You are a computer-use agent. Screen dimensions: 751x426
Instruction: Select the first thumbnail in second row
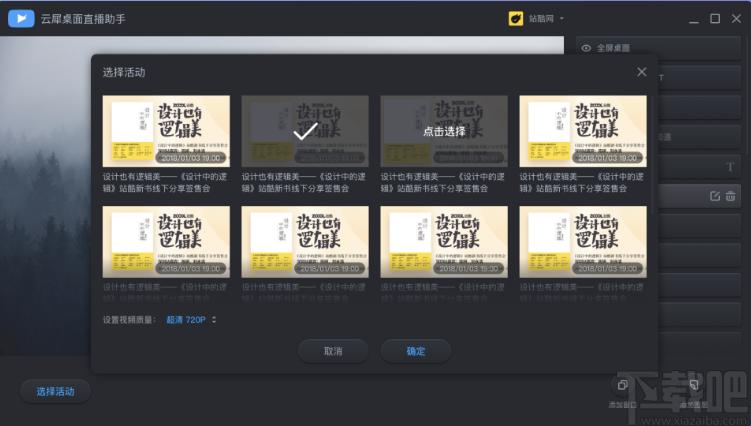pyautogui.click(x=166, y=241)
